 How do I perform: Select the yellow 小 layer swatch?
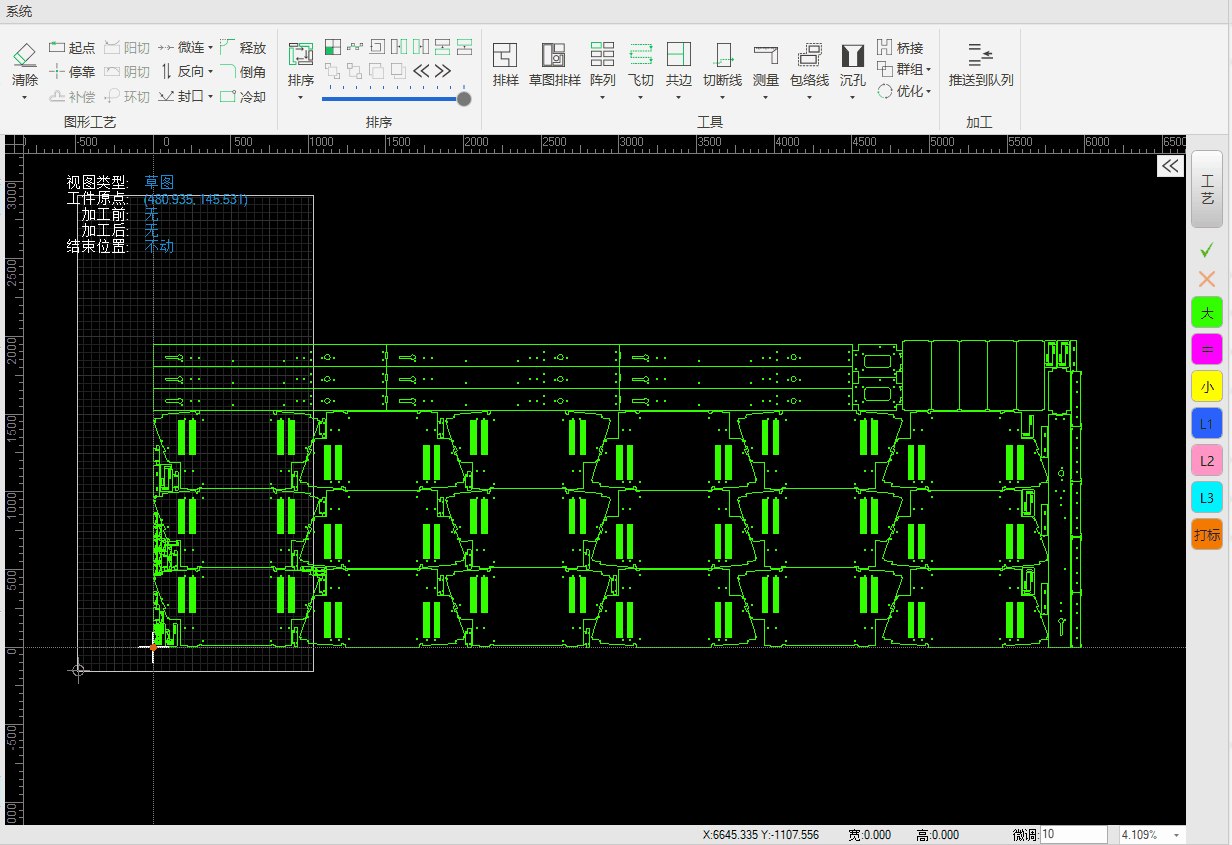pos(1207,386)
